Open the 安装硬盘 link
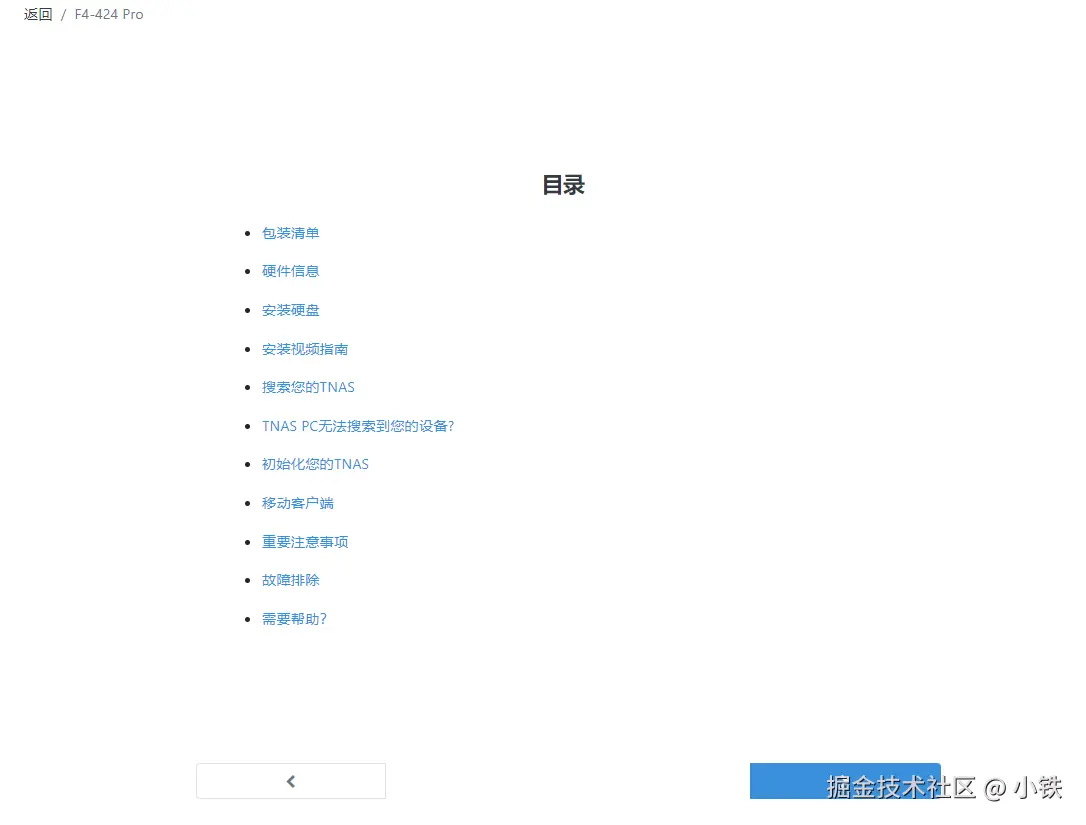 (x=291, y=310)
